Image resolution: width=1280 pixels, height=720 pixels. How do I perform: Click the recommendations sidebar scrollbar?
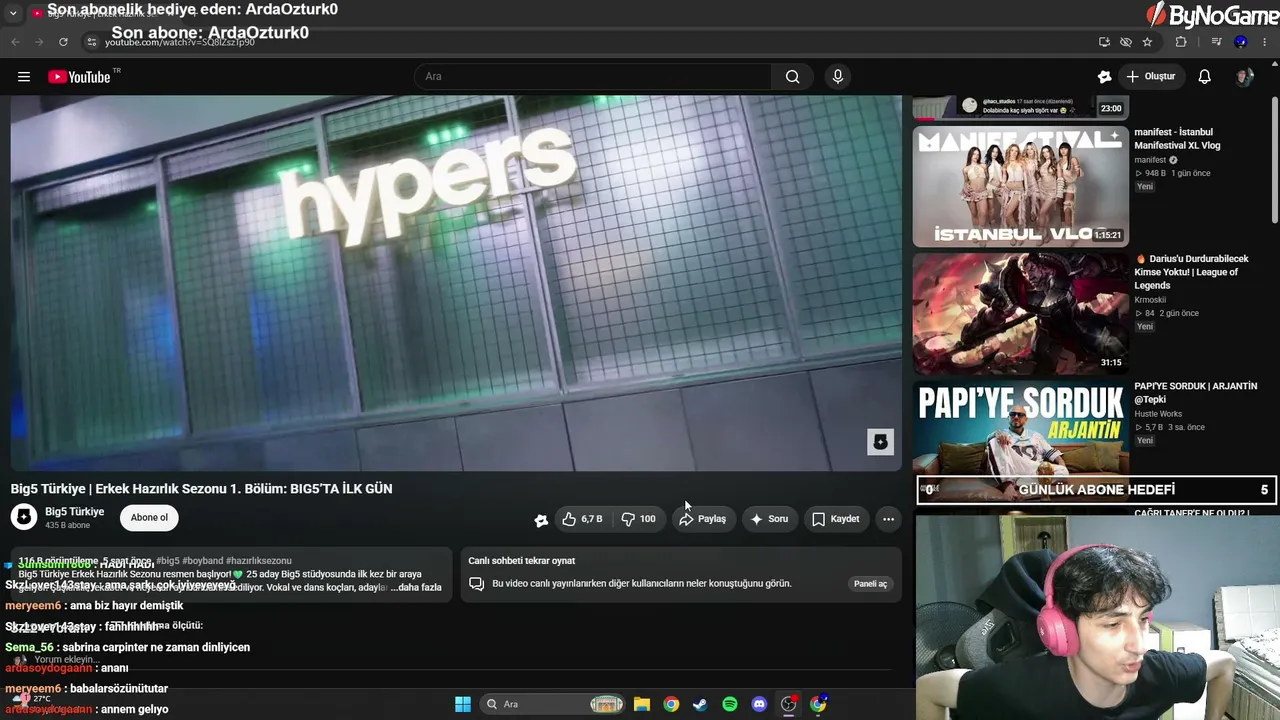pos(1274,160)
